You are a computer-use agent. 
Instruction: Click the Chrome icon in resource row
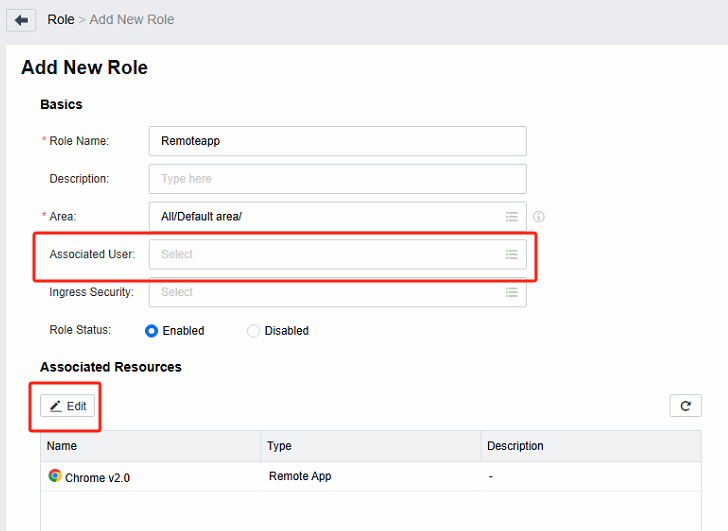pos(54,476)
